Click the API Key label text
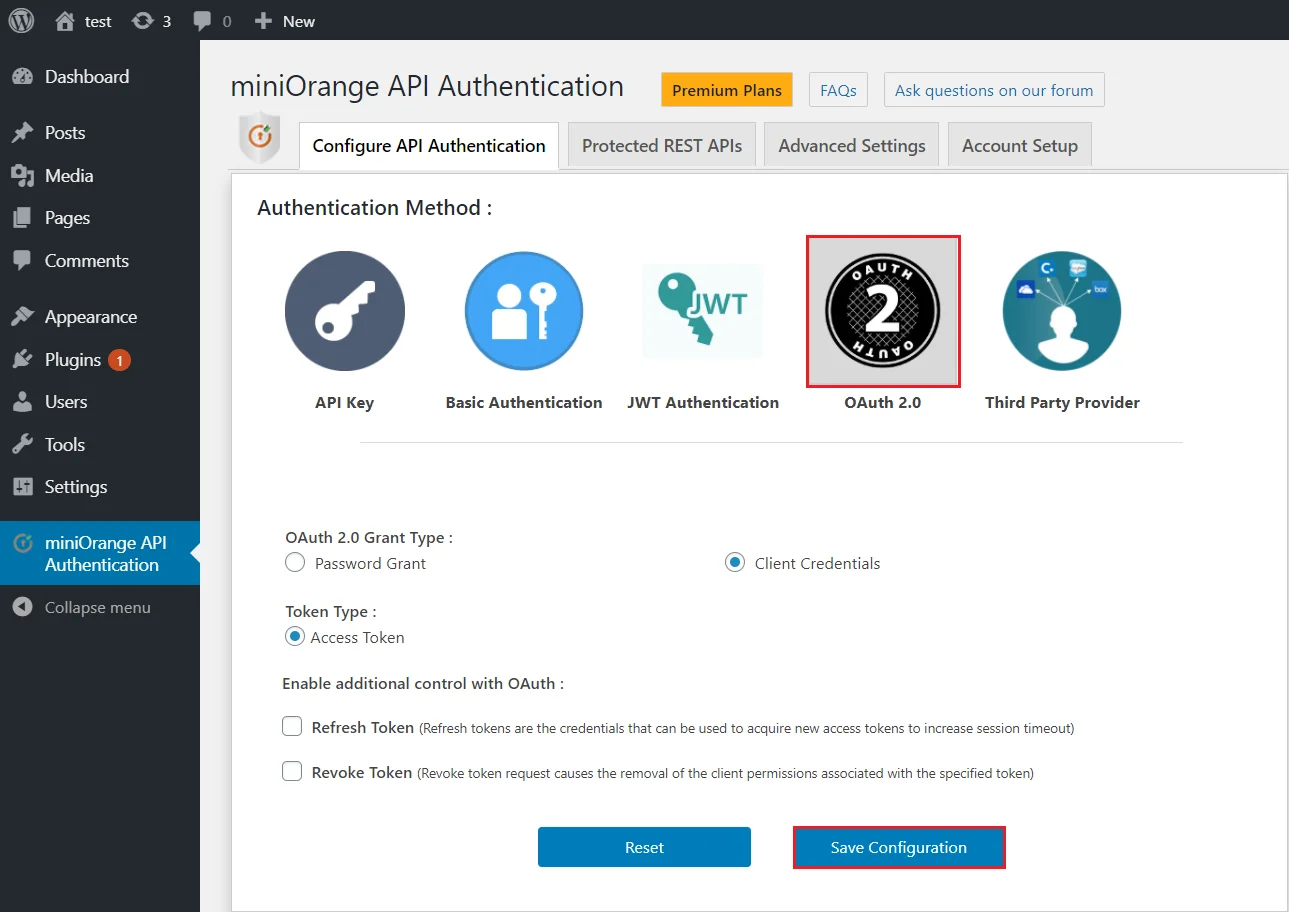The height and width of the screenshot is (912, 1289). (344, 402)
